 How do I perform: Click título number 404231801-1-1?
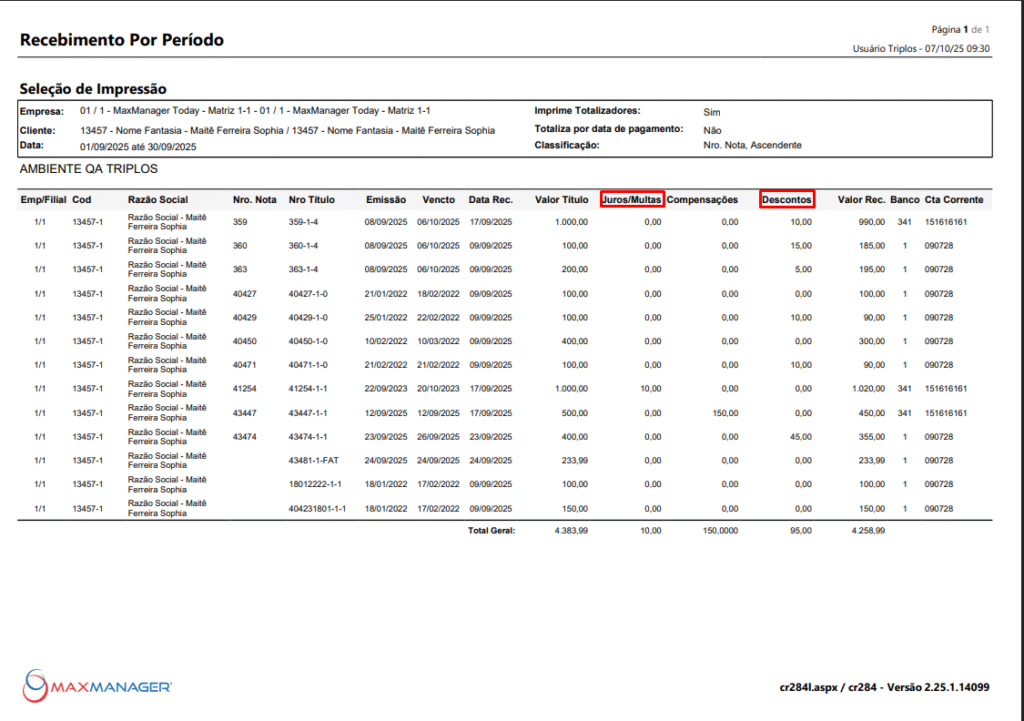tap(317, 509)
